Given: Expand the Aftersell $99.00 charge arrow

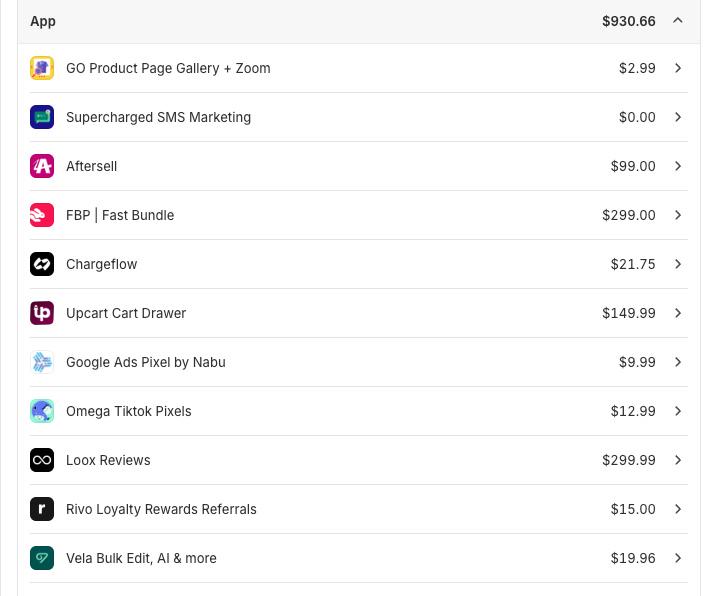Looking at the screenshot, I should click(x=678, y=166).
